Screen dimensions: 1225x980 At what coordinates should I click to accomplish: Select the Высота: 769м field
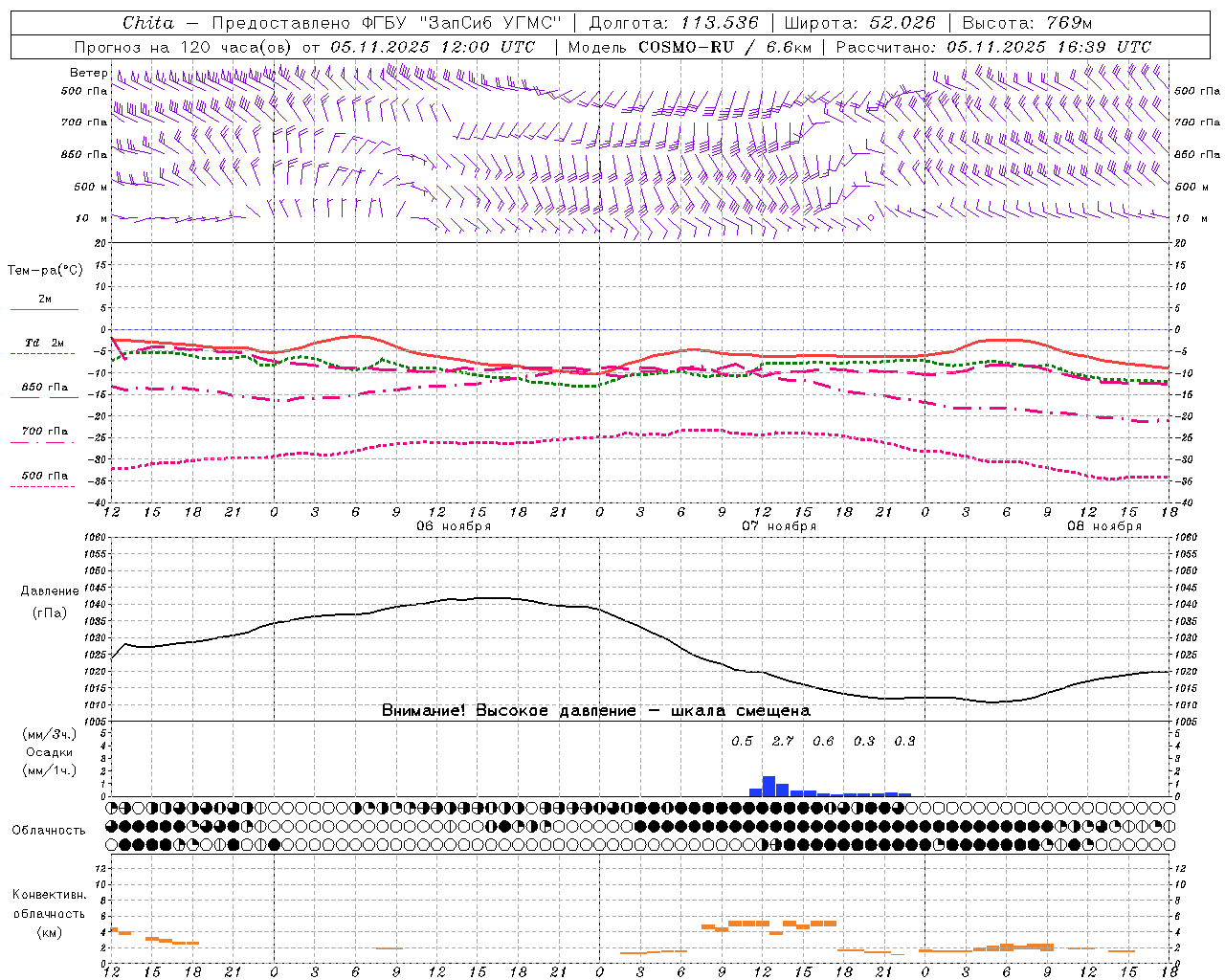point(1027,23)
